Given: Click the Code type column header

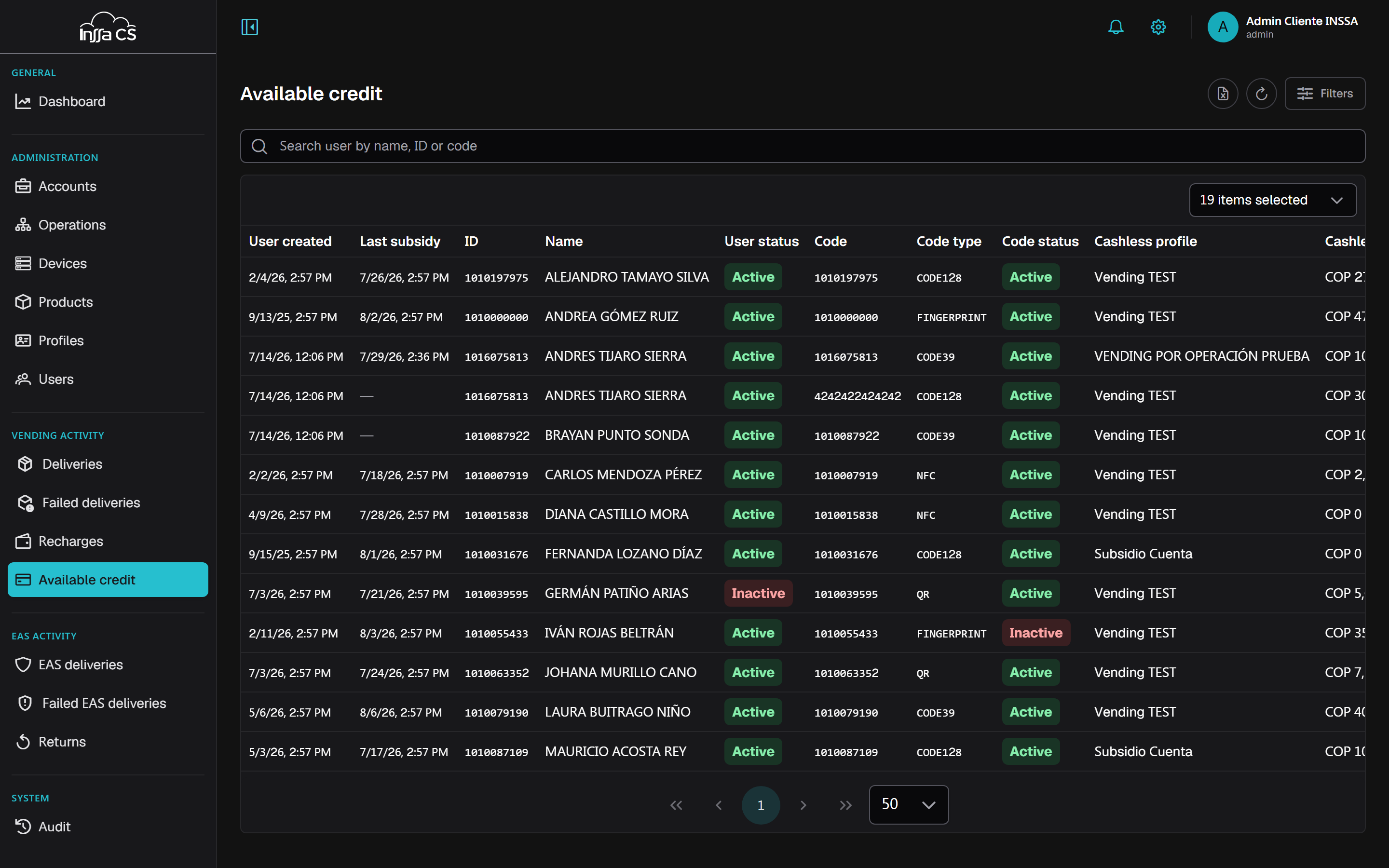Looking at the screenshot, I should pos(948,242).
